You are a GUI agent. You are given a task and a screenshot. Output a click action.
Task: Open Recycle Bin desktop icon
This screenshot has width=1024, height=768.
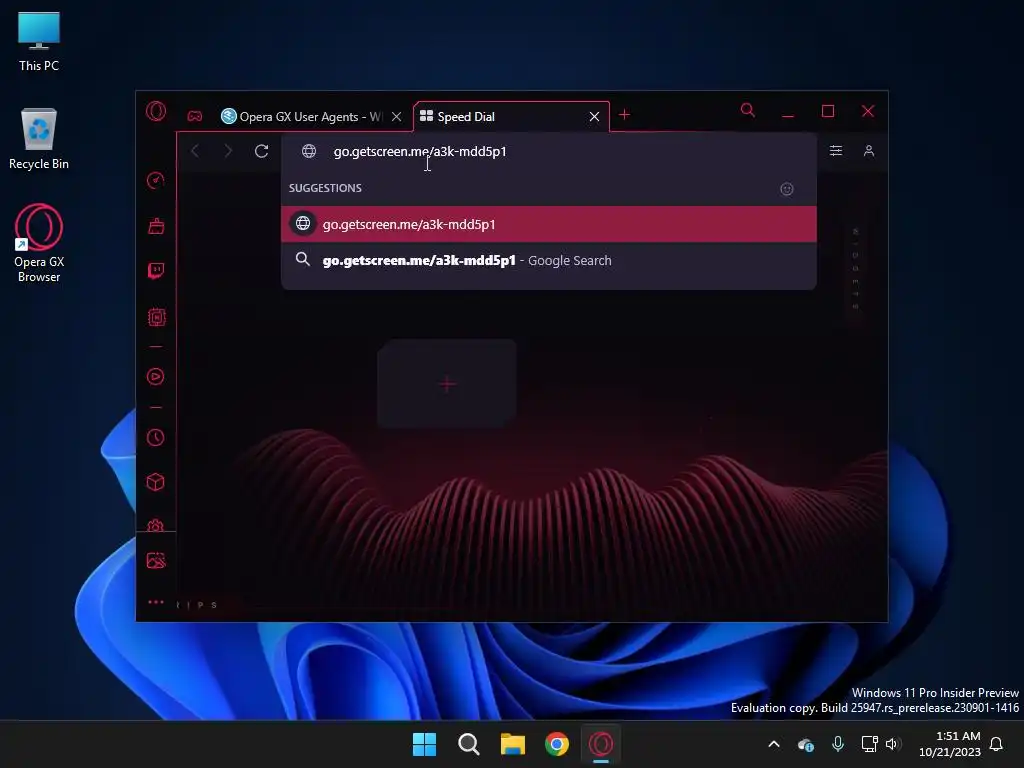pos(39,139)
